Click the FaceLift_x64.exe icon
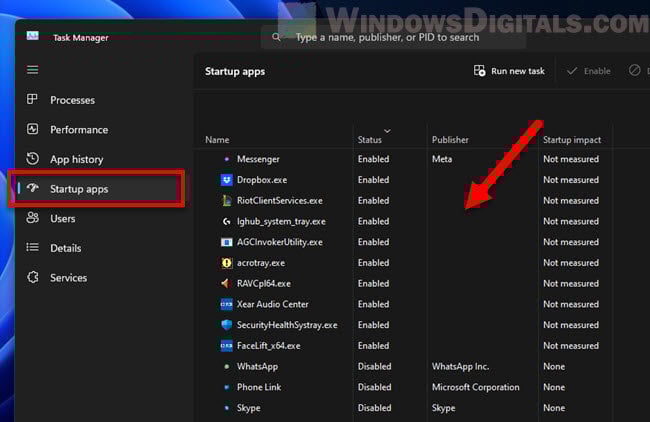 coord(226,346)
